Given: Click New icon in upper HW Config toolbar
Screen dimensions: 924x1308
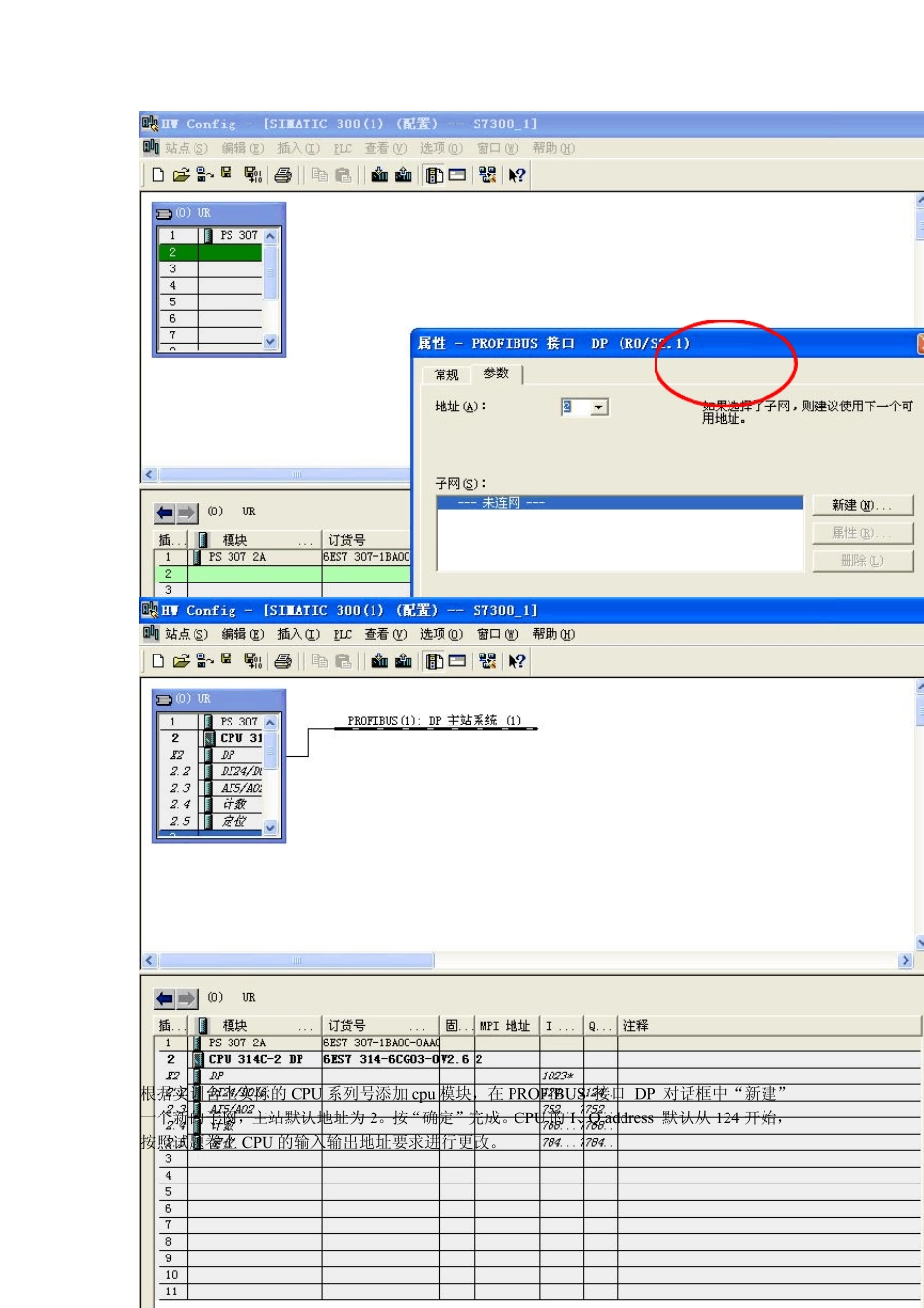Looking at the screenshot, I should click(158, 175).
